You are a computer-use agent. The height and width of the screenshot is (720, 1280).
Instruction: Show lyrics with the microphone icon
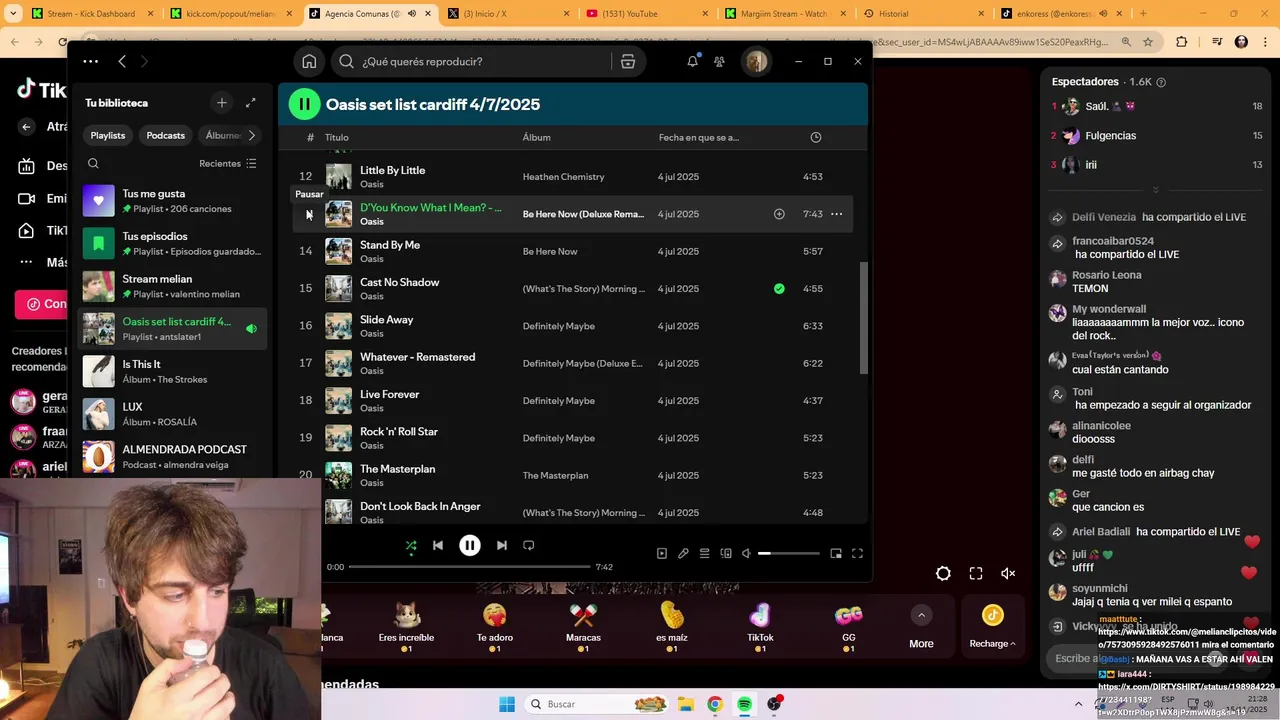[x=683, y=553]
